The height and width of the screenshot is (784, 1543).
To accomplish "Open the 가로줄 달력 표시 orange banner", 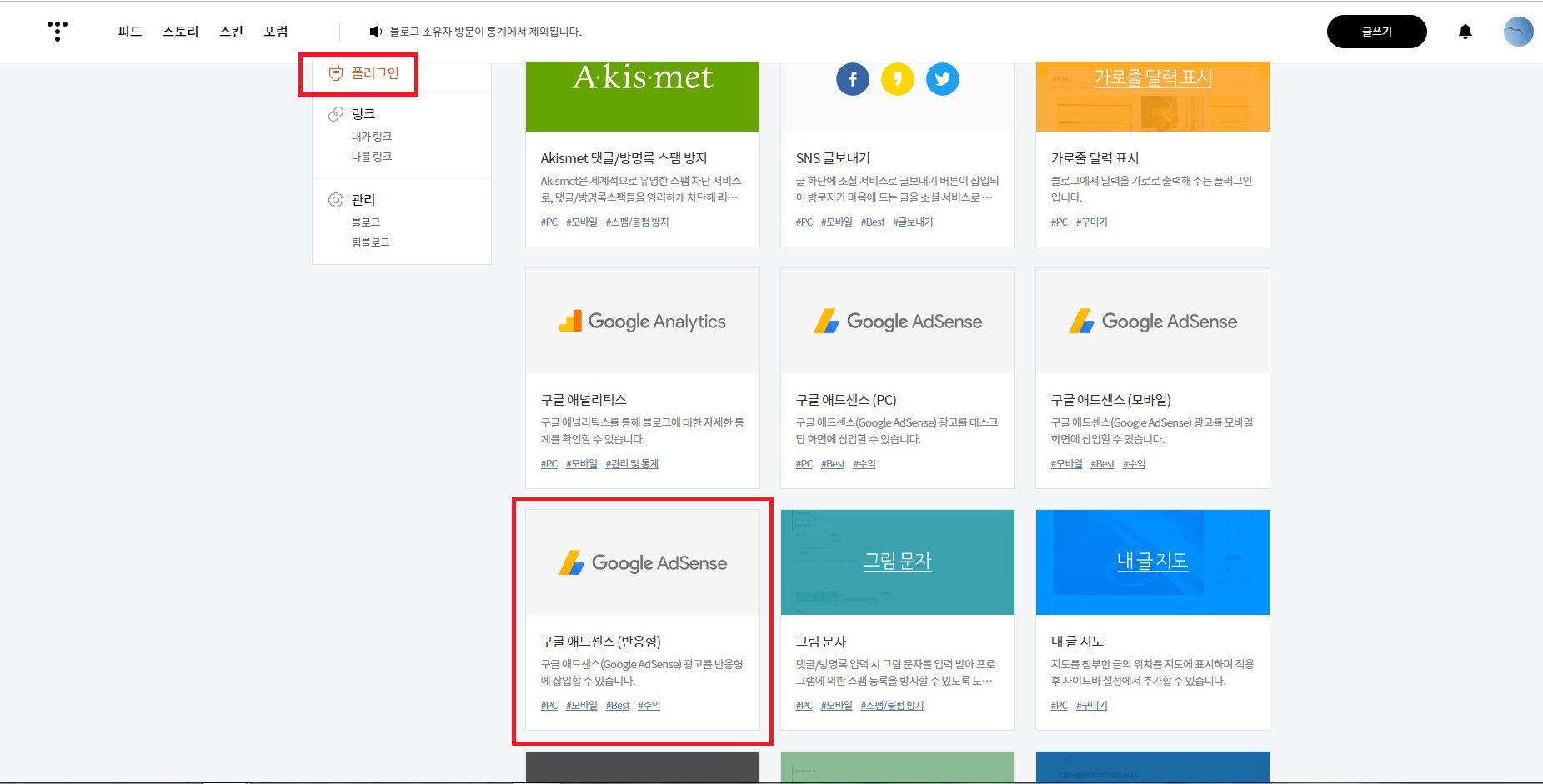I will point(1153,96).
